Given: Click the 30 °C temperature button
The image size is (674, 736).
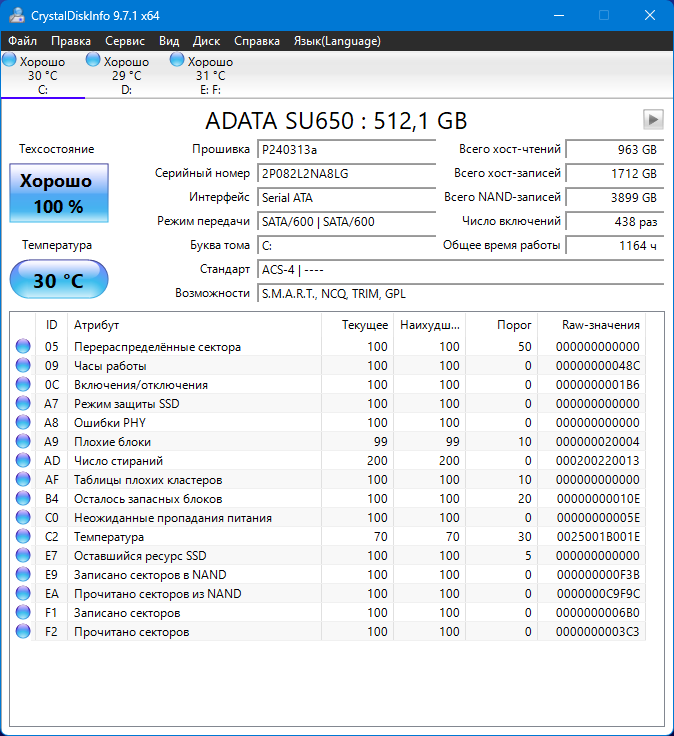Looking at the screenshot, I should coord(59,279).
